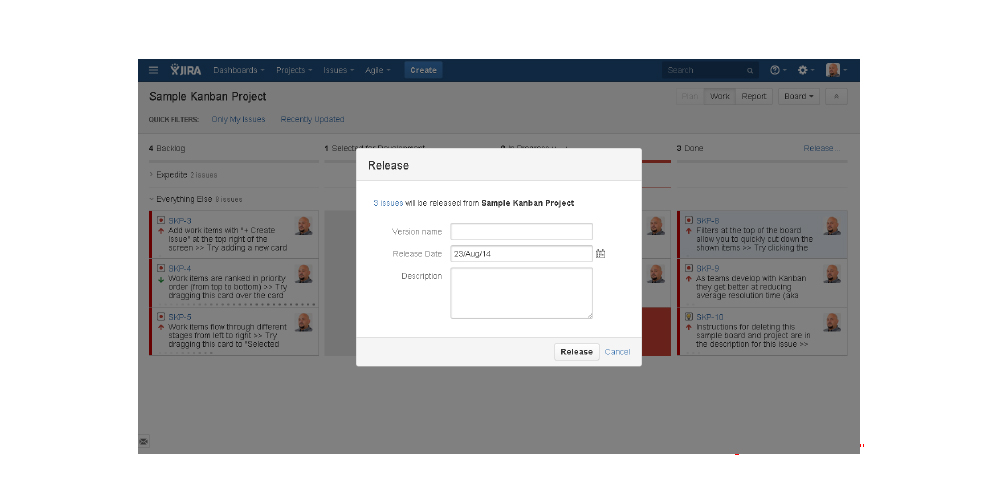Click the feedback envelope icon at bottom left
Image resolution: width=1000 pixels, height=503 pixels.
pos(144,441)
